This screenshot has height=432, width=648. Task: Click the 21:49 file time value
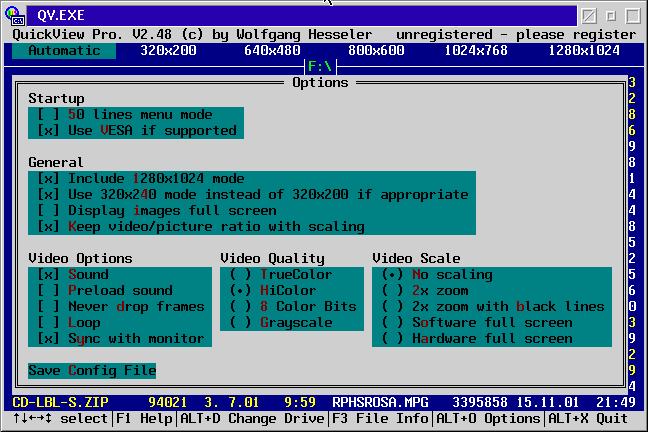[x=616, y=402]
